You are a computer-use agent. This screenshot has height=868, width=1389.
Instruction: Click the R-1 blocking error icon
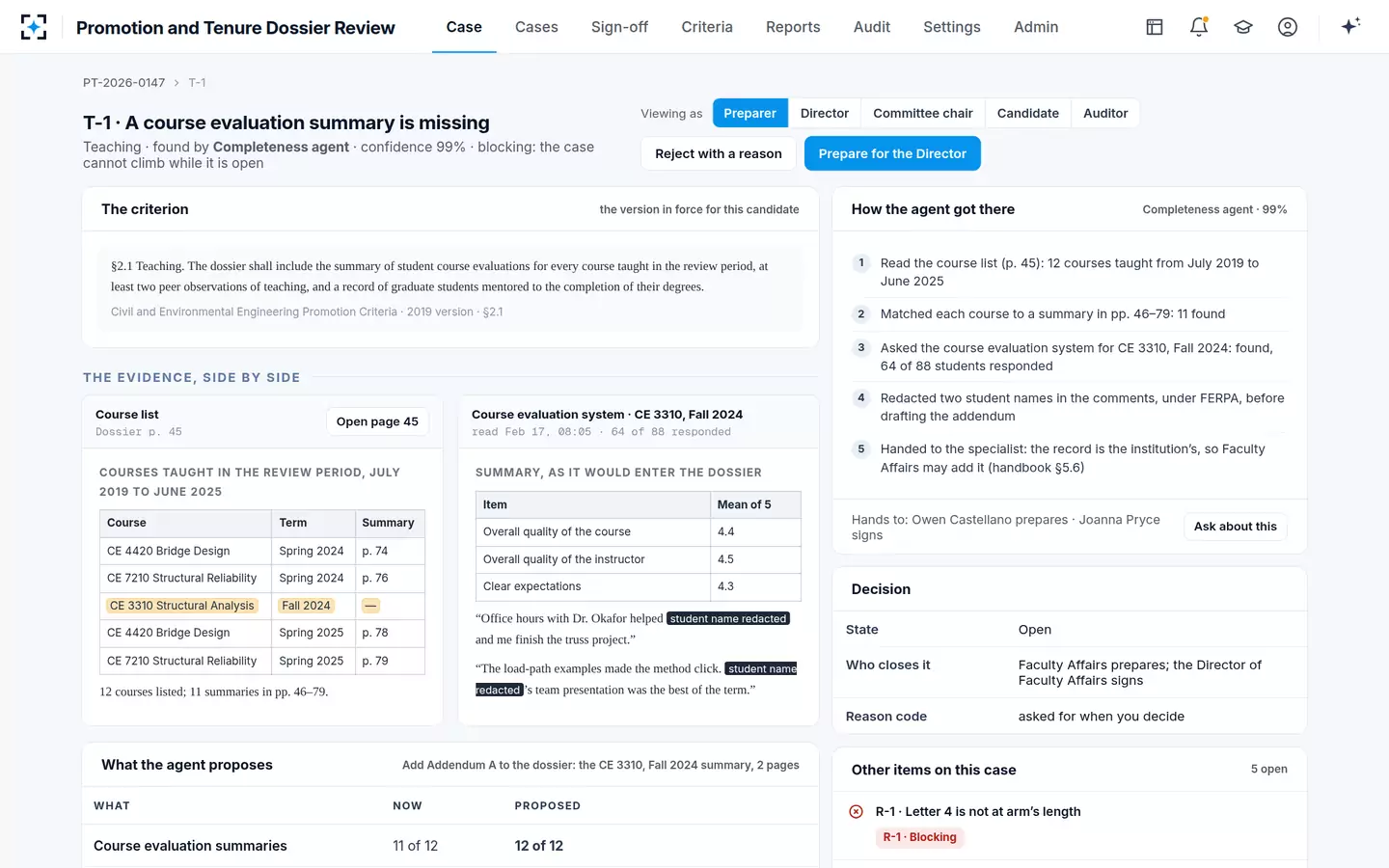click(856, 812)
